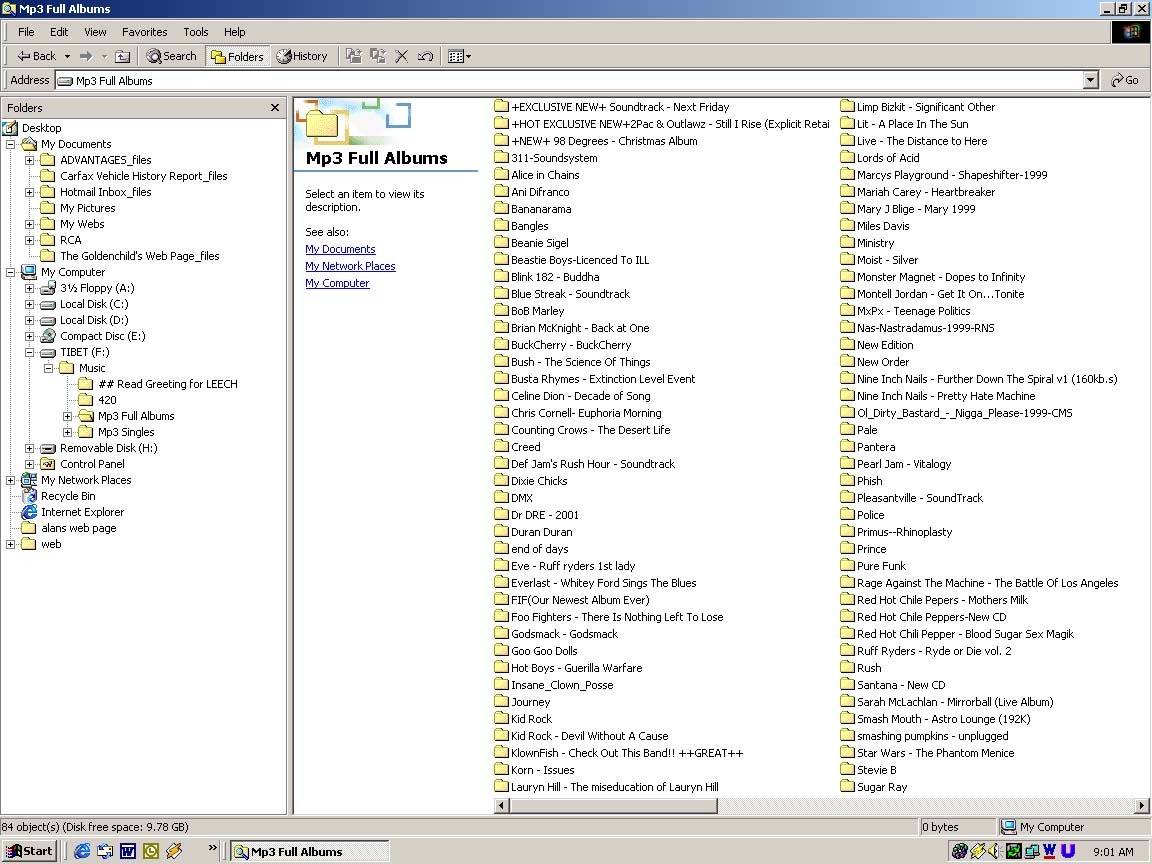
Task: Click the Move To toolbar icon
Action: click(x=354, y=56)
